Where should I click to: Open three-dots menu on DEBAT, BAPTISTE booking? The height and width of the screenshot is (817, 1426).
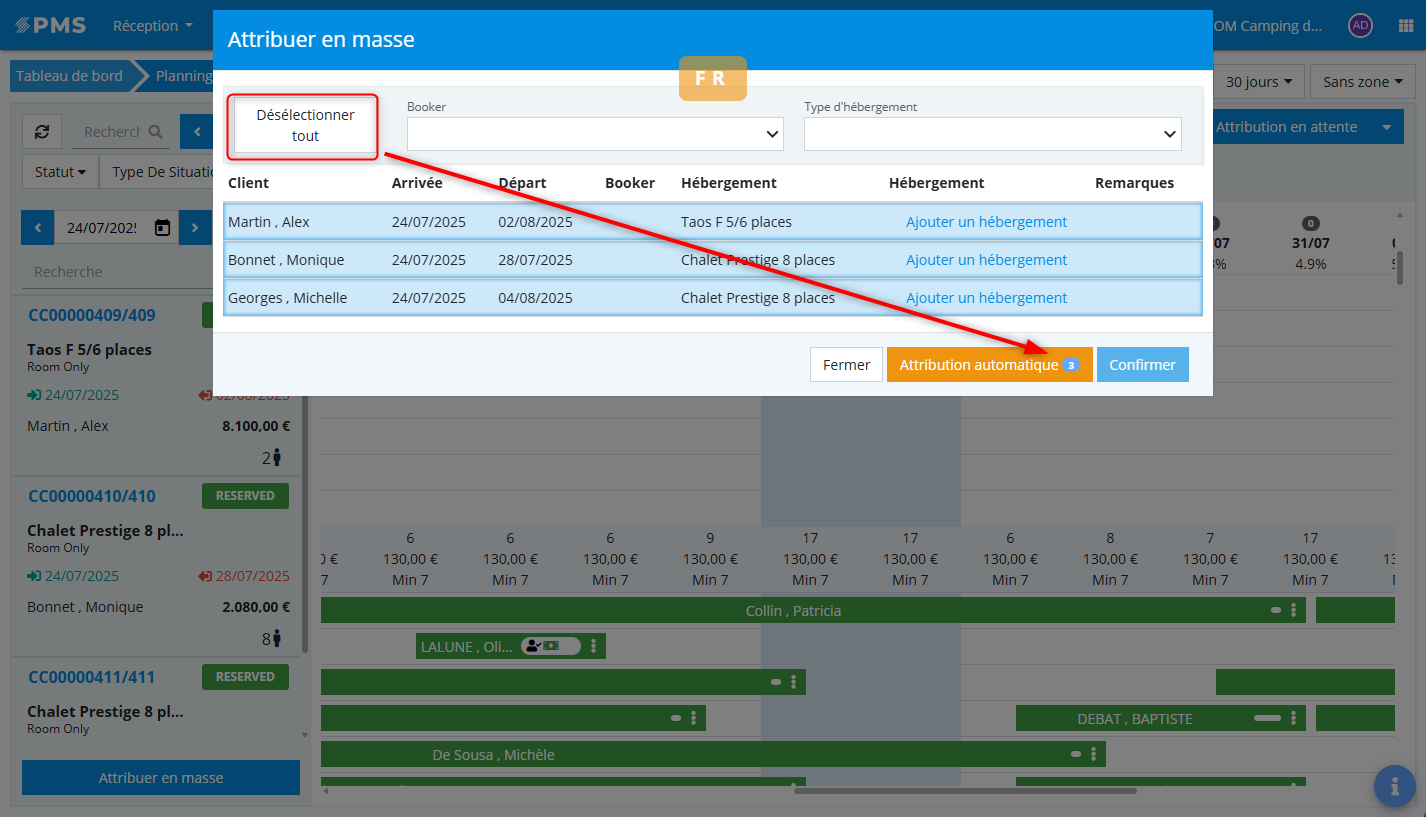[x=1293, y=718]
